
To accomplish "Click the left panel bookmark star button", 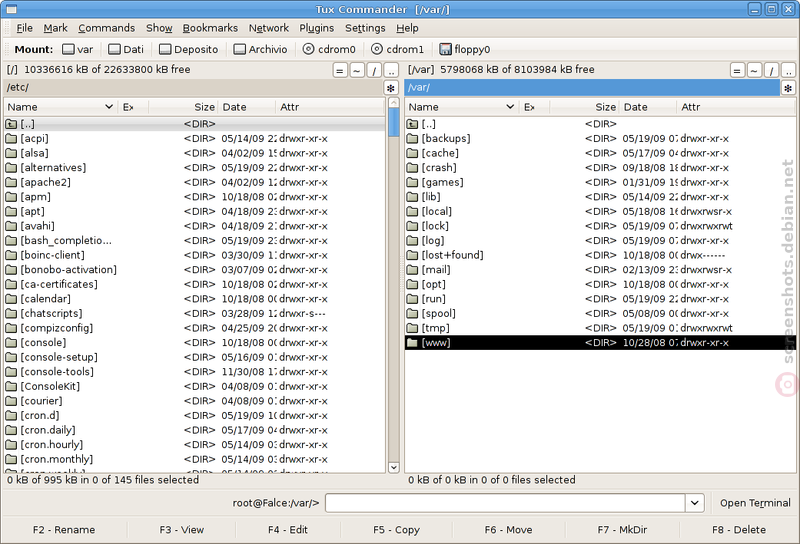I will (x=391, y=88).
